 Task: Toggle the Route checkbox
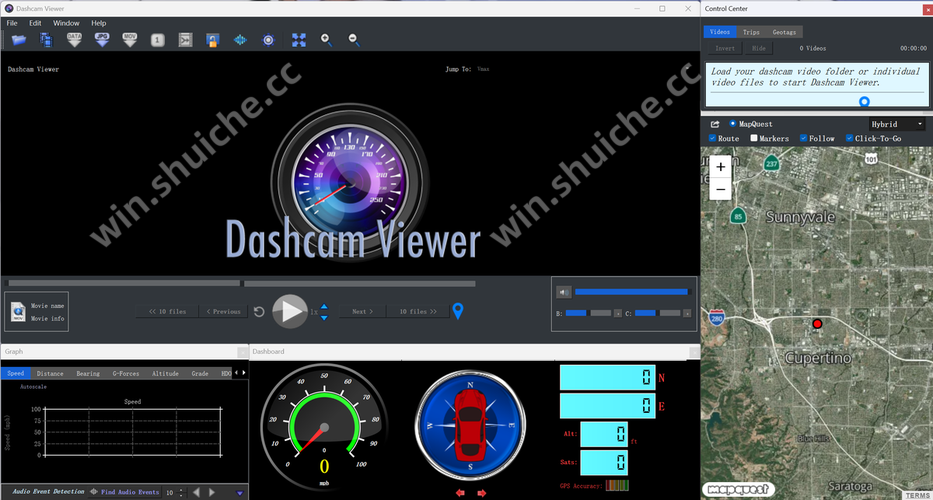[712, 138]
